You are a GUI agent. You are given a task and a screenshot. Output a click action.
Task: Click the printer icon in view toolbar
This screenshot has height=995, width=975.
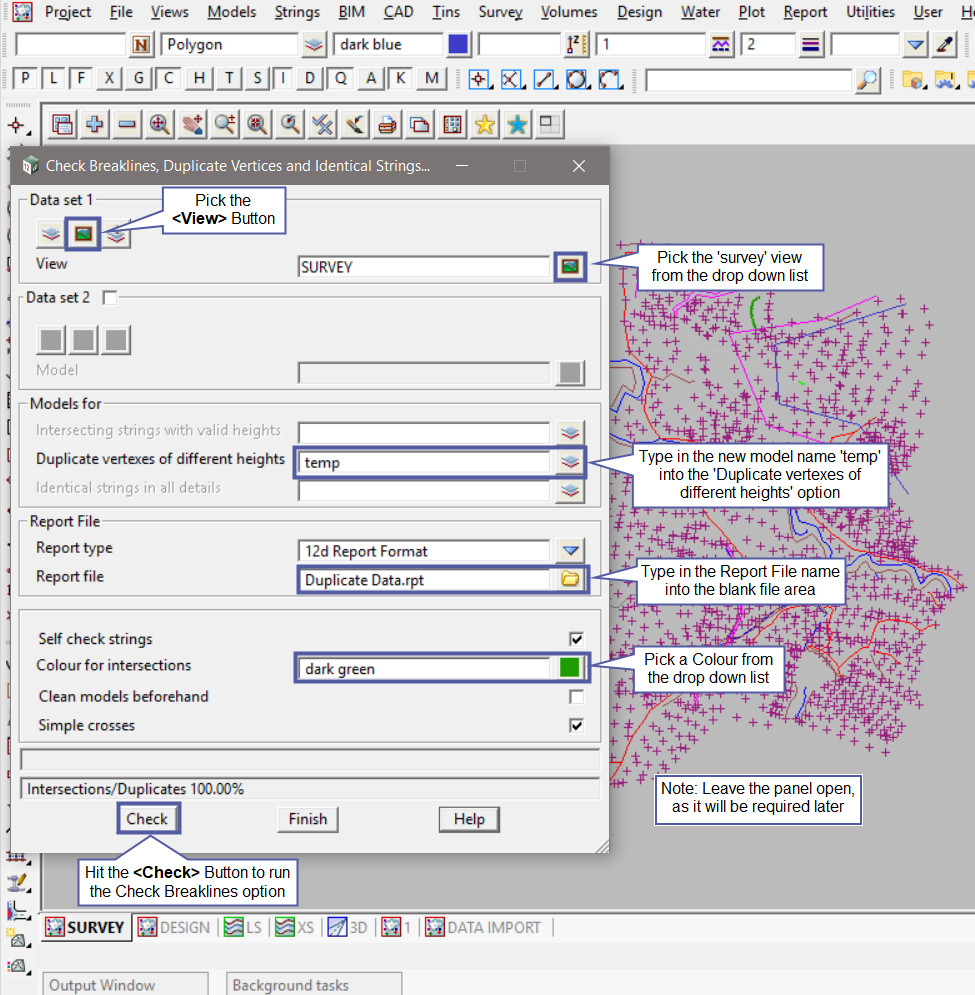(x=388, y=124)
